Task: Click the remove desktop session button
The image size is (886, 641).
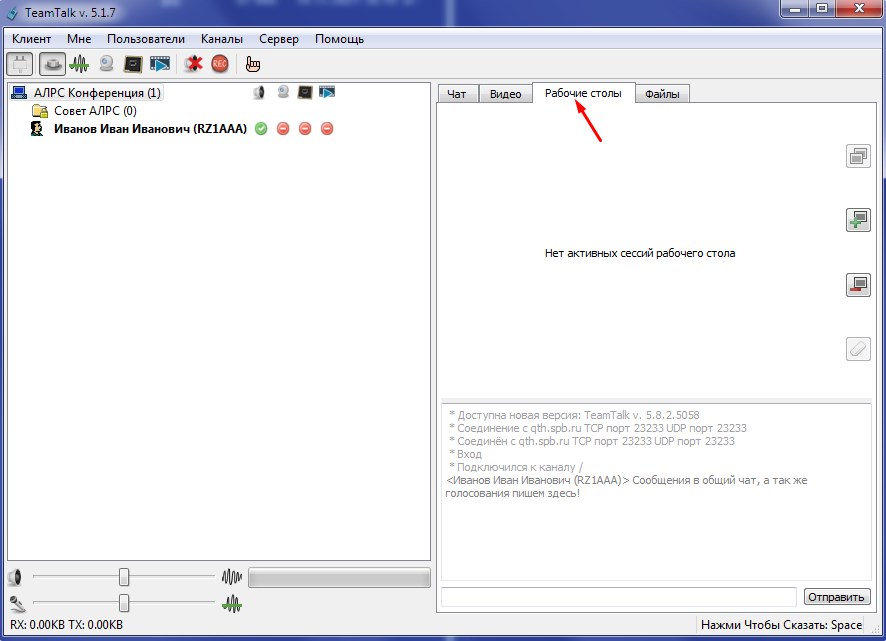Action: click(858, 285)
